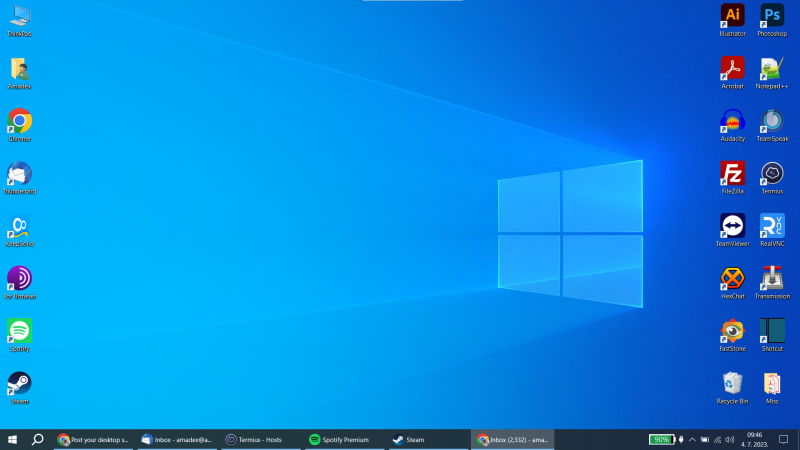The height and width of the screenshot is (450, 800).
Task: Open the Recycle Bin
Action: point(732,383)
